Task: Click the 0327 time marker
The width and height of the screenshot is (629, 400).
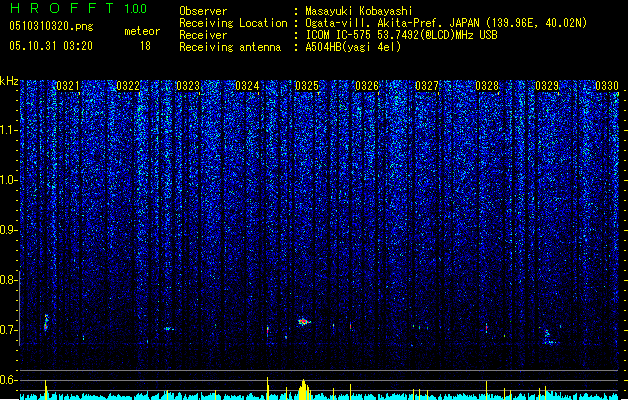Action: (427, 86)
